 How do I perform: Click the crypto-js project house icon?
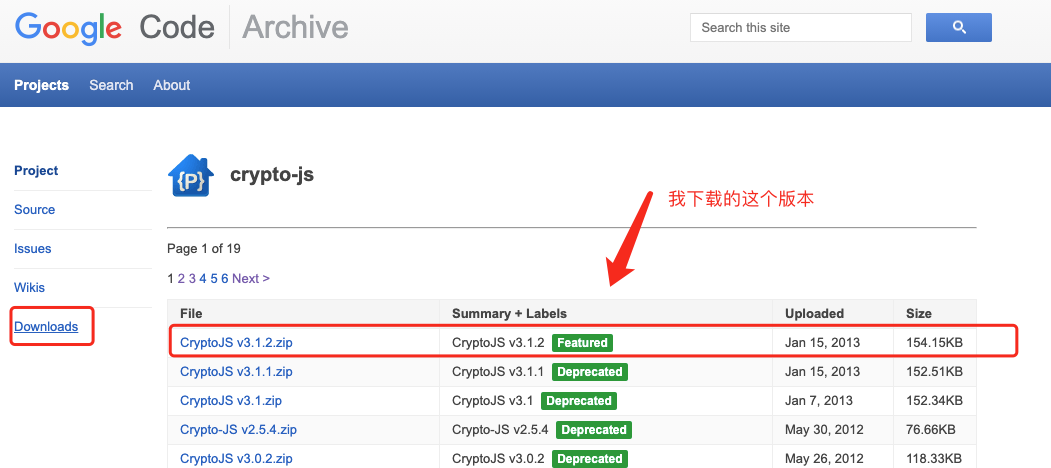[191, 176]
